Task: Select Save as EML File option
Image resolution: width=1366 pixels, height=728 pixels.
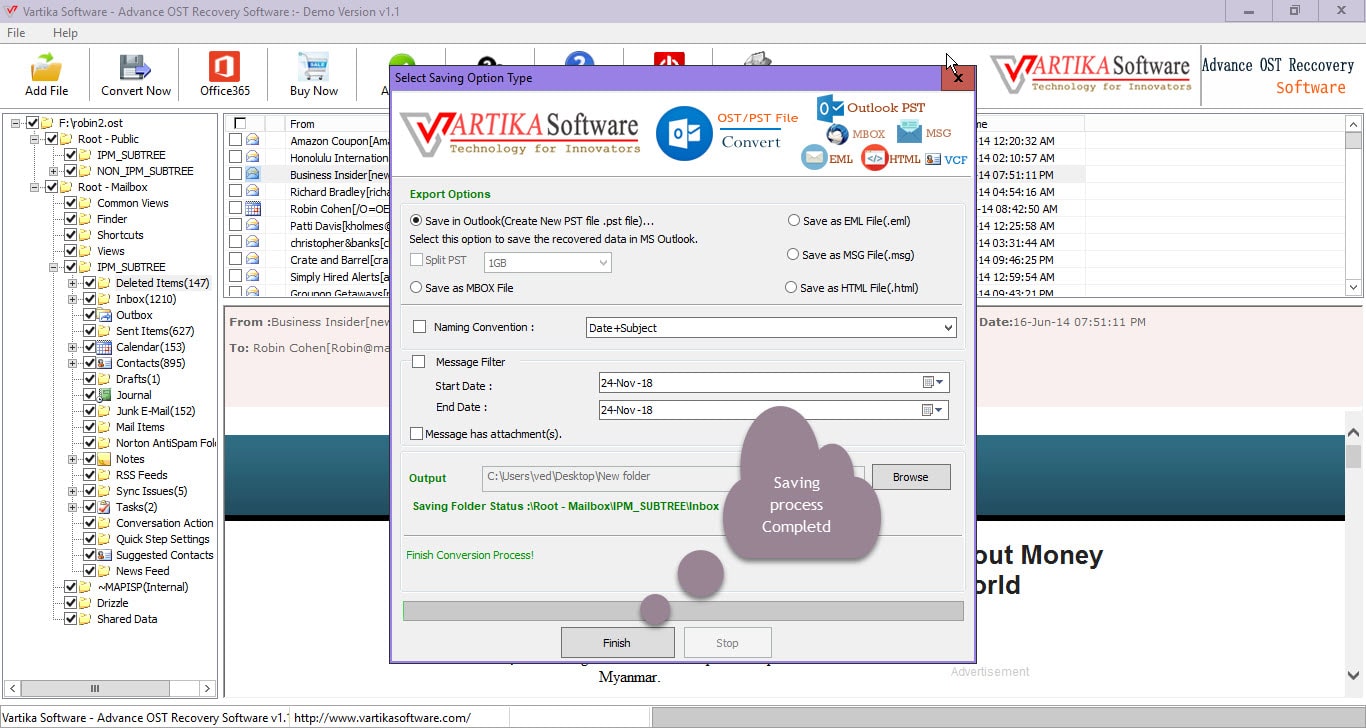Action: point(794,221)
